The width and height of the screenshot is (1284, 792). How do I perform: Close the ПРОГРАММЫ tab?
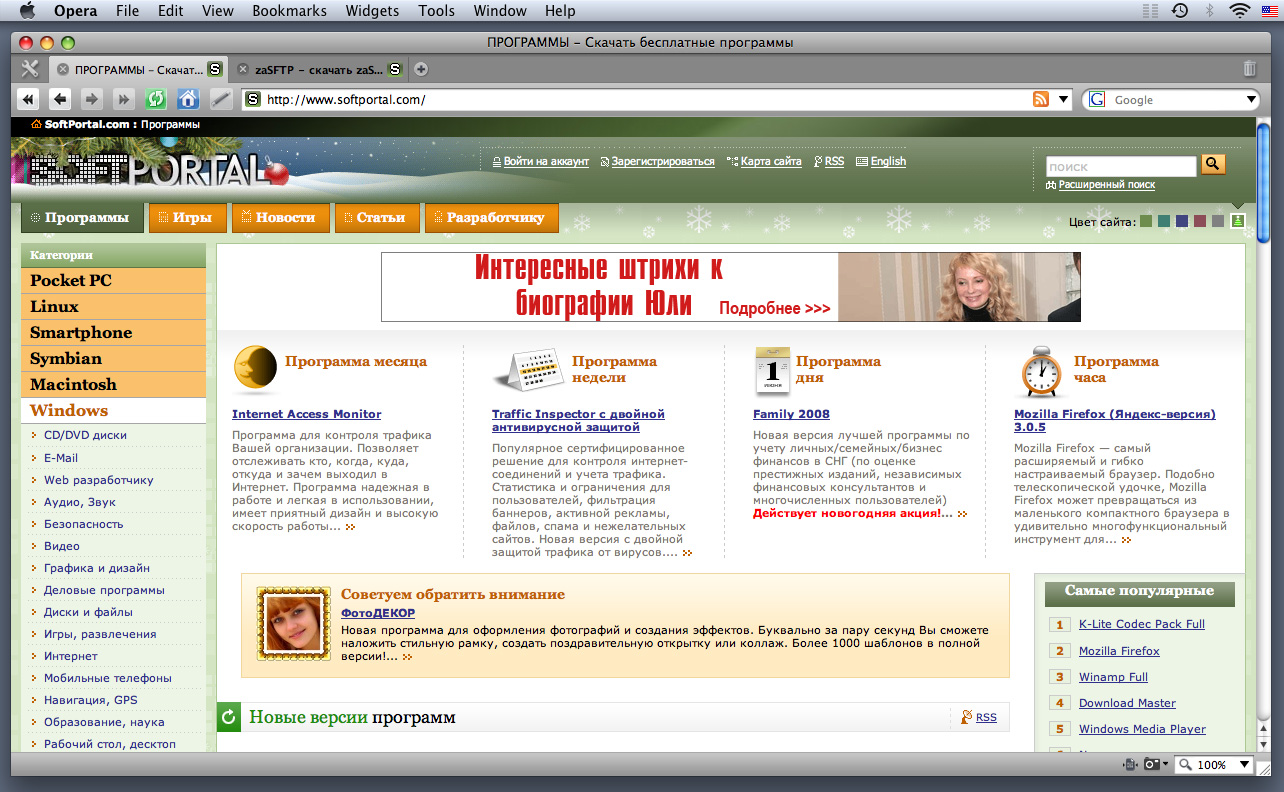(62, 69)
